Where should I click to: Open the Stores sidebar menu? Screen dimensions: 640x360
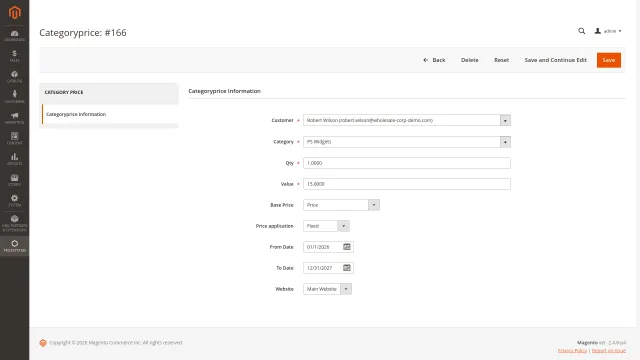(15, 180)
